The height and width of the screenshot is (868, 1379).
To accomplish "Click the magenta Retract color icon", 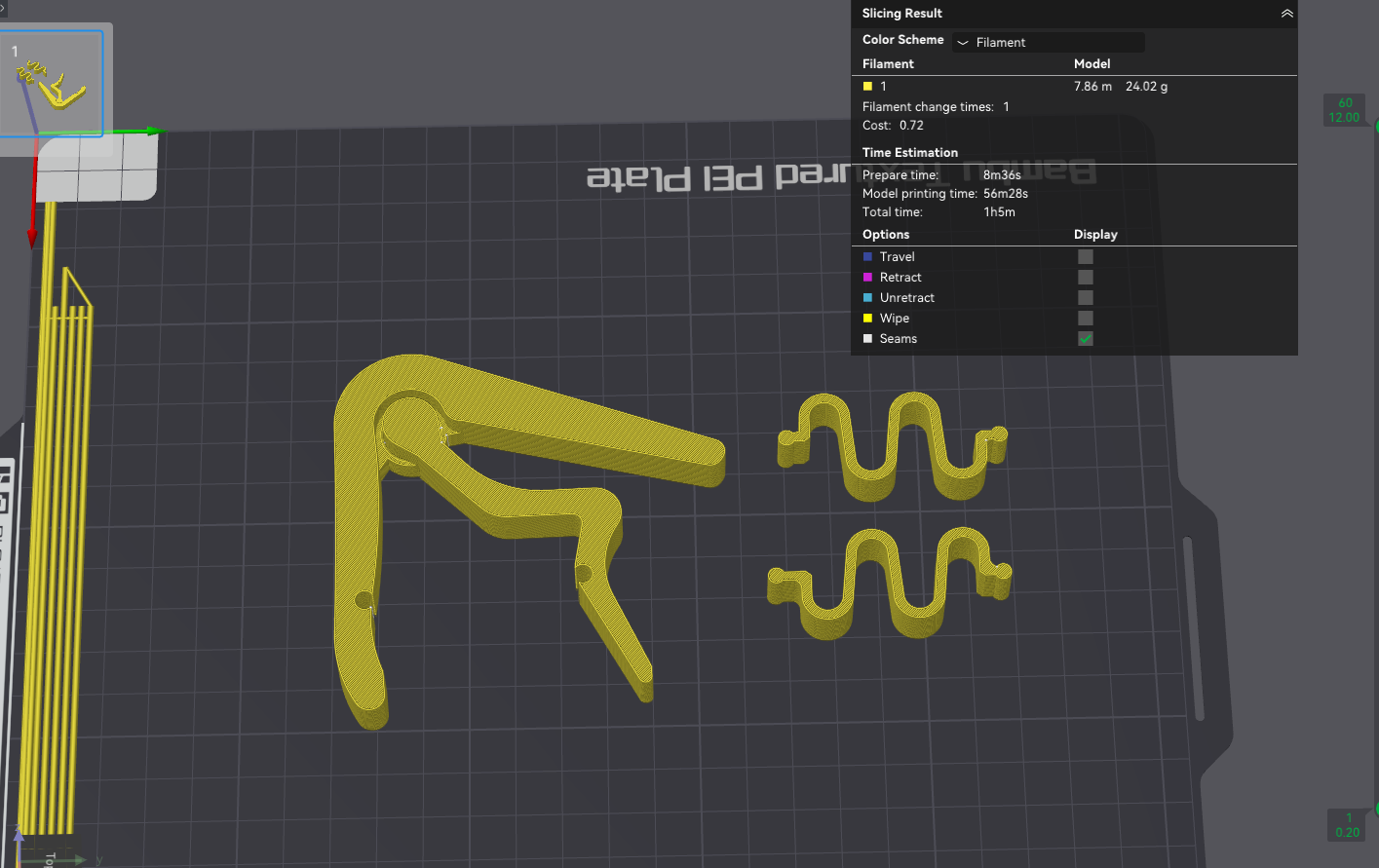I will (867, 278).
